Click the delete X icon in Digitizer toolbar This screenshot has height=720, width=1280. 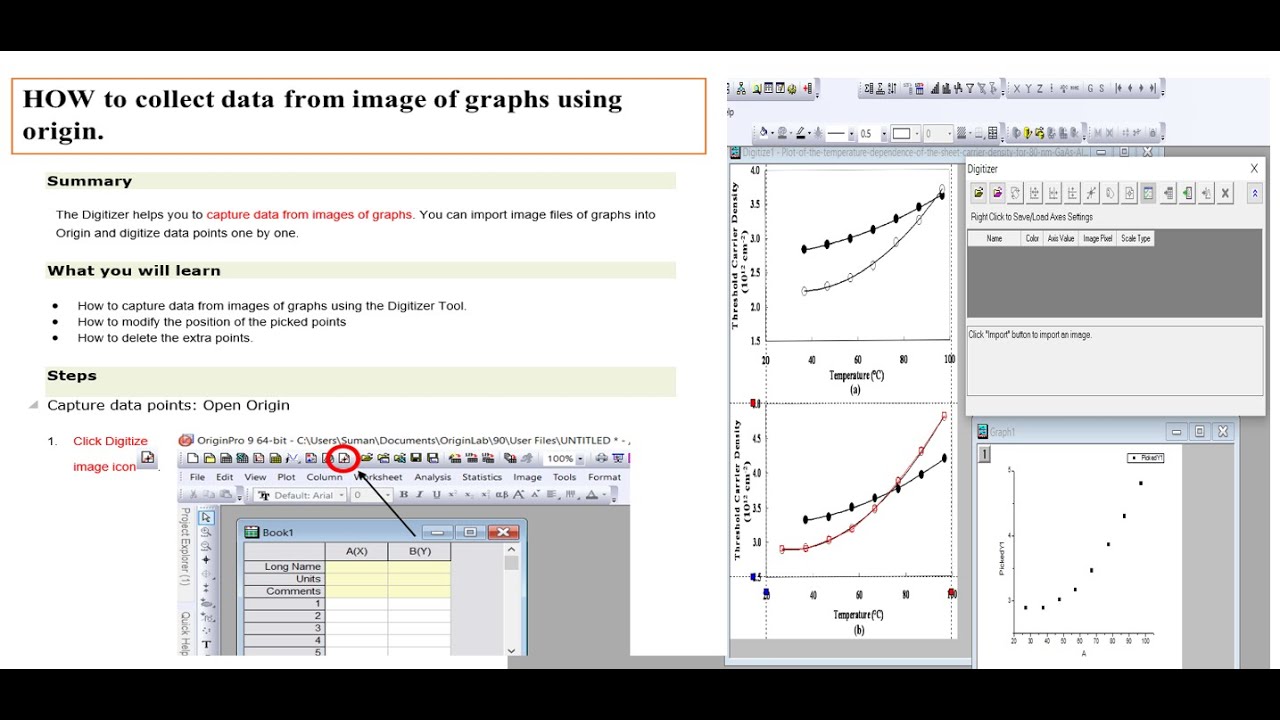(1225, 193)
